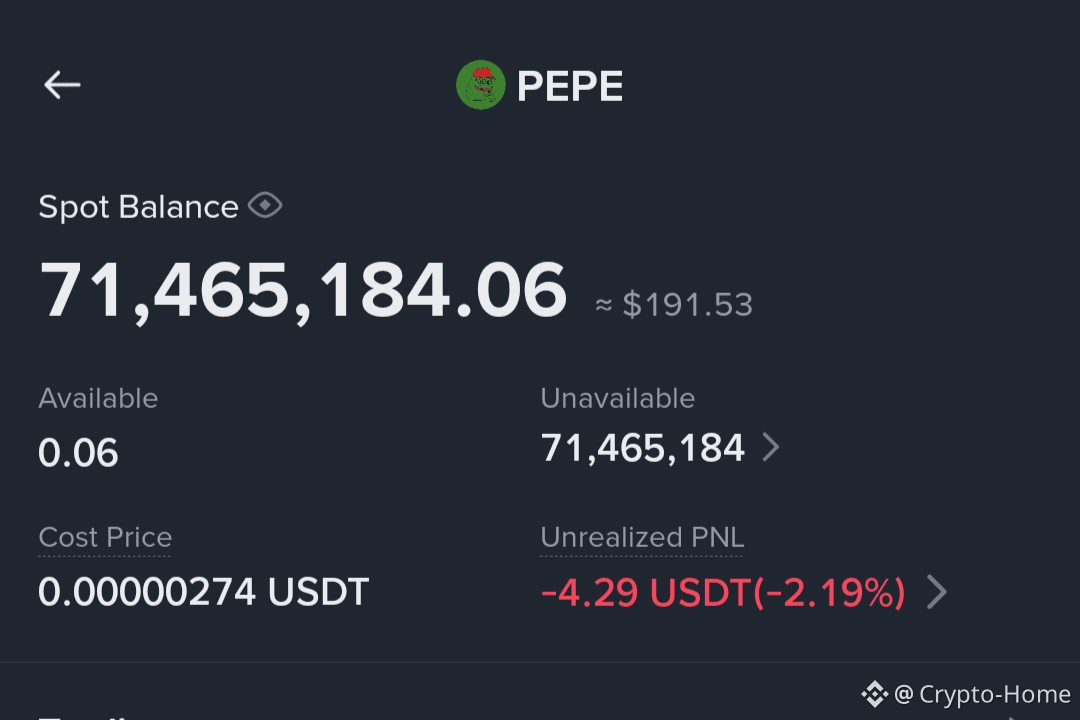Open Unrealized PNL details chevron
The height and width of the screenshot is (720, 1080).
pos(937,592)
